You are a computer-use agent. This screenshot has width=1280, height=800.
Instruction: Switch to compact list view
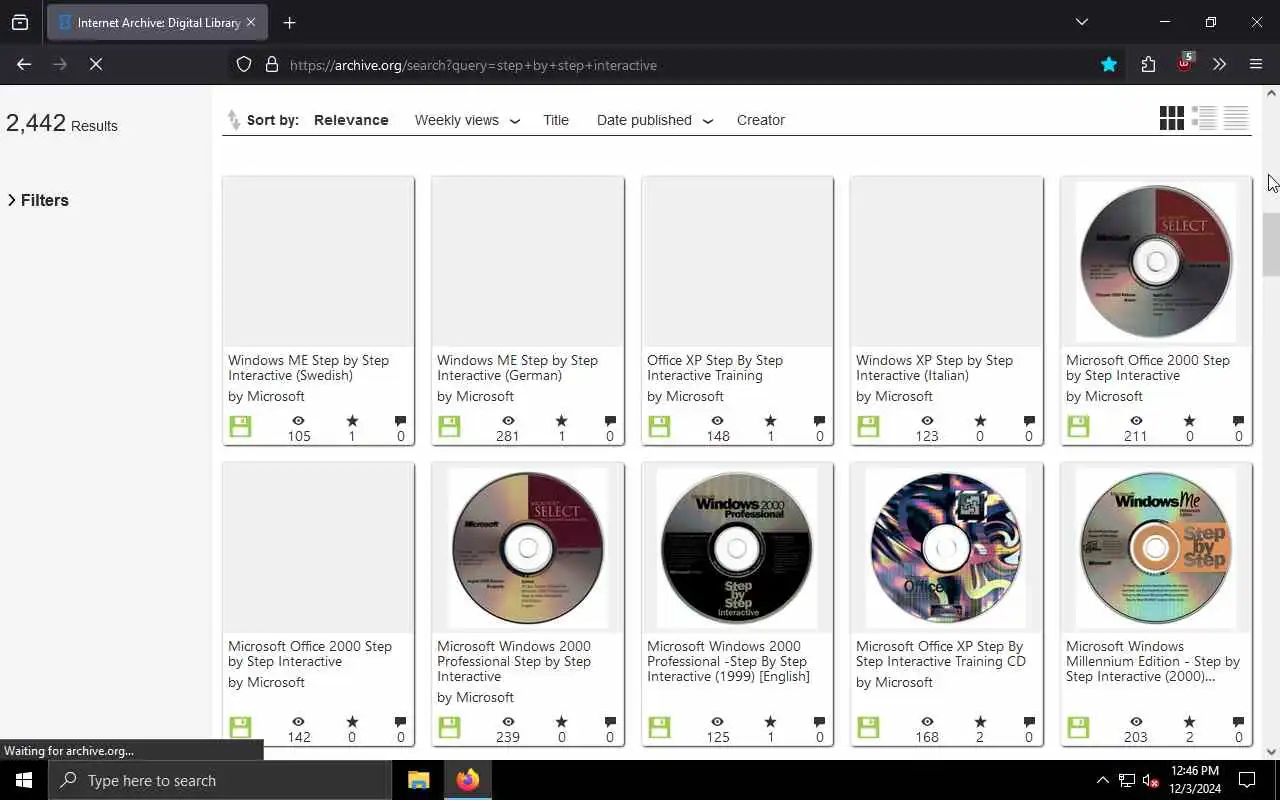[x=1236, y=118]
